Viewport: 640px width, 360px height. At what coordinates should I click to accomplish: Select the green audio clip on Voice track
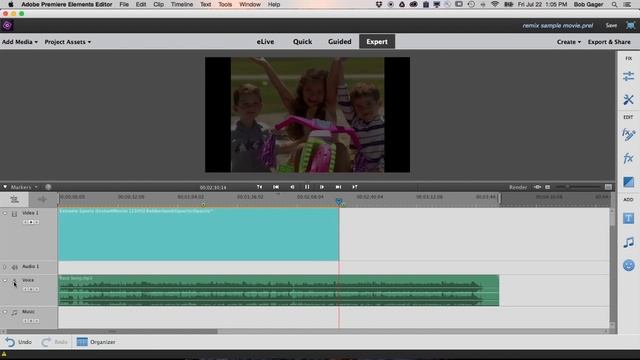coord(278,291)
